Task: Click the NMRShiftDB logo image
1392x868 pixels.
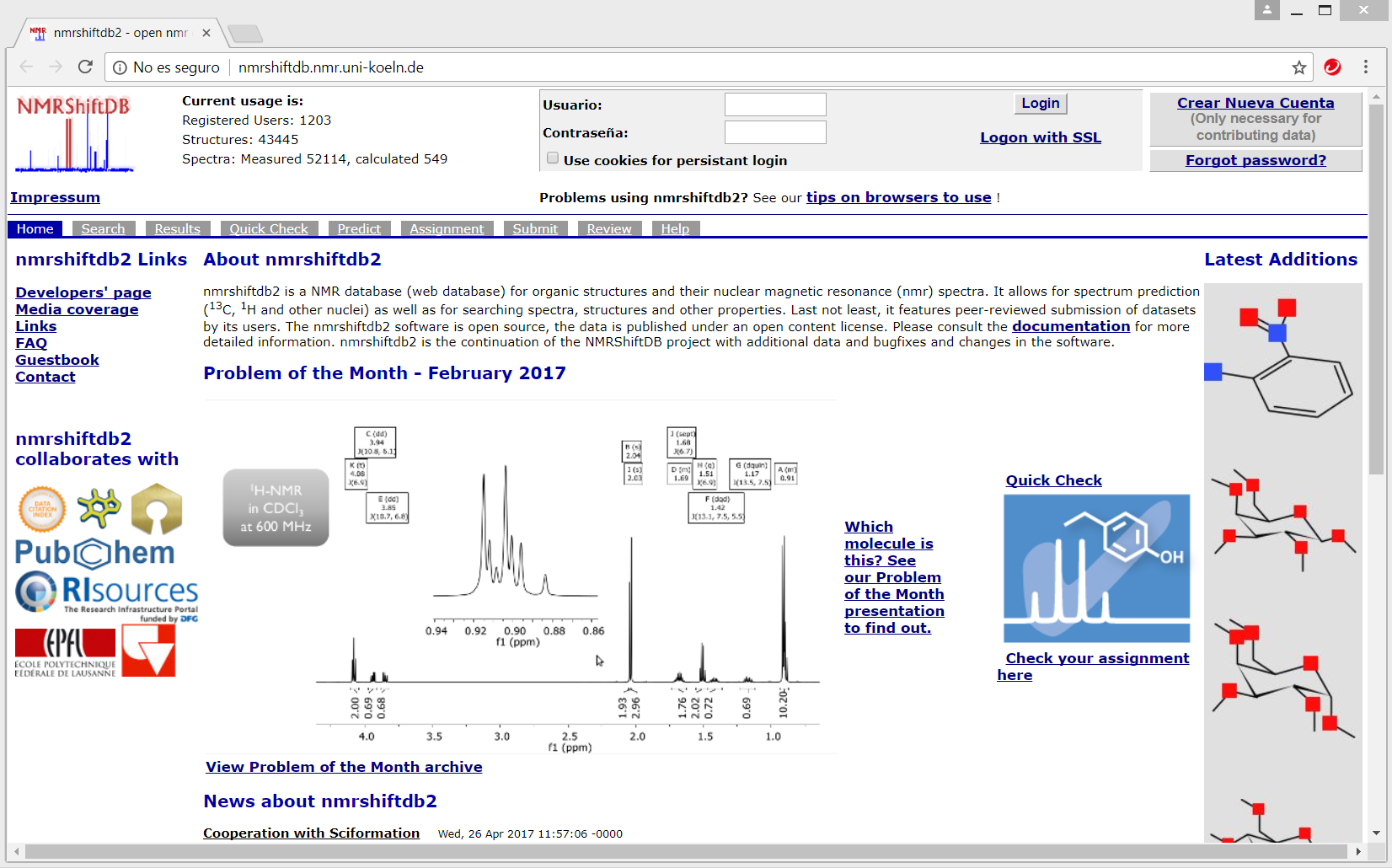Action: (74, 135)
